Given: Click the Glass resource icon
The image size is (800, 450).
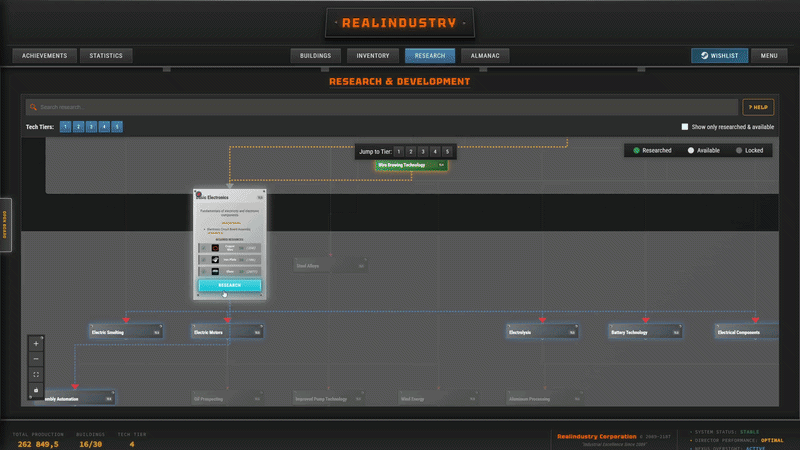Looking at the screenshot, I should click(215, 271).
